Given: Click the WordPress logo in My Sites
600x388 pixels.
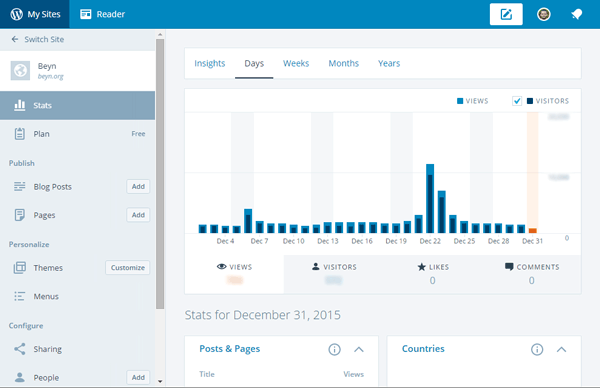Looking at the screenshot, I should click(x=16, y=14).
